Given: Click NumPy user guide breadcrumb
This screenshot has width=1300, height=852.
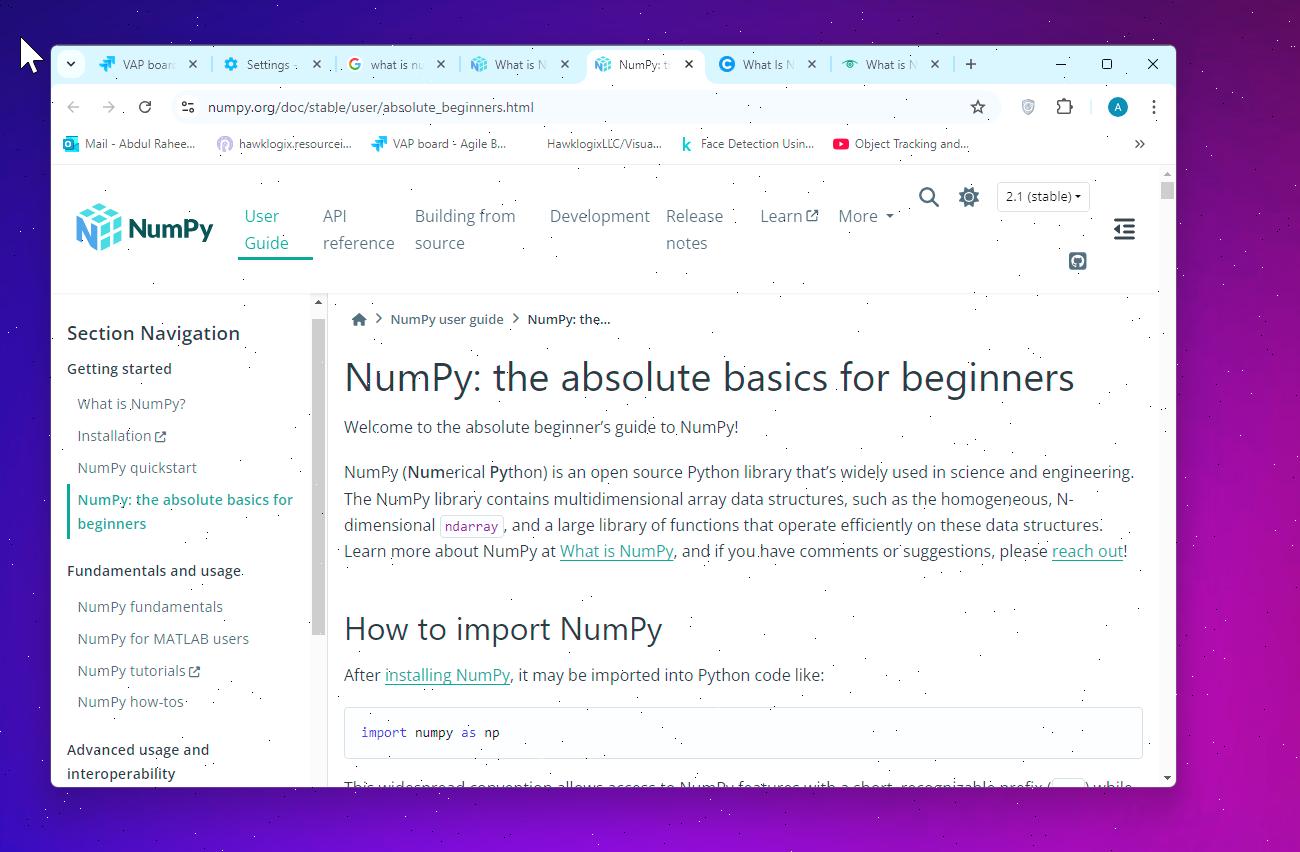Looking at the screenshot, I should click(x=447, y=319).
